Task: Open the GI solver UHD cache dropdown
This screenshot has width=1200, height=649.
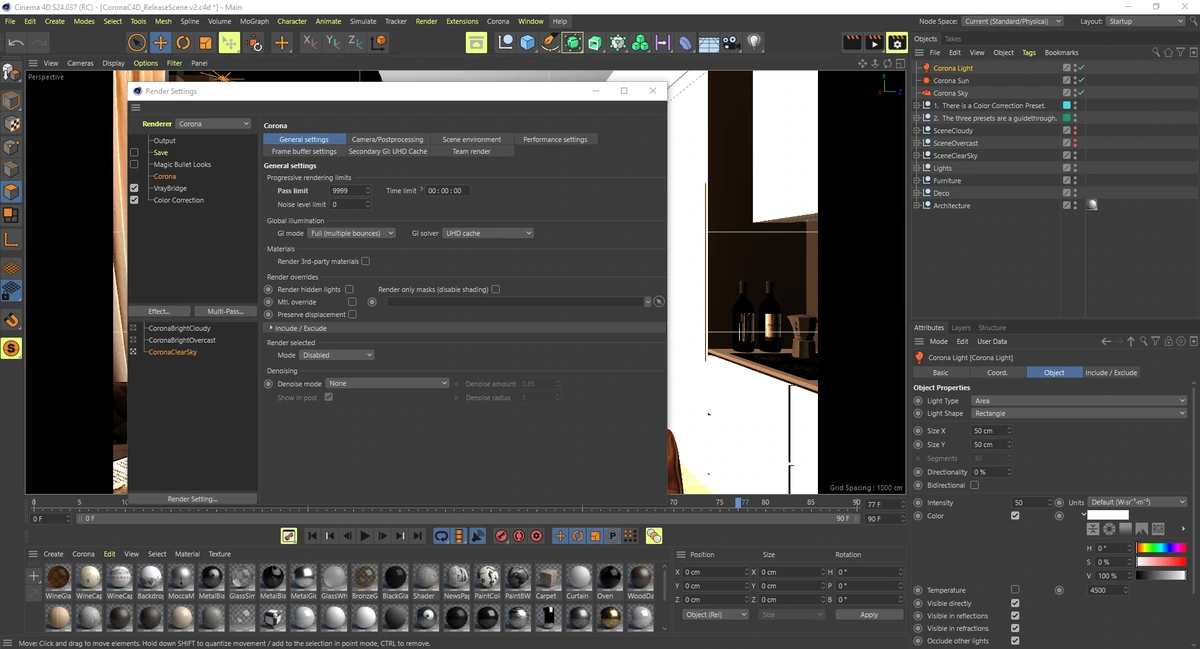Action: 488,233
